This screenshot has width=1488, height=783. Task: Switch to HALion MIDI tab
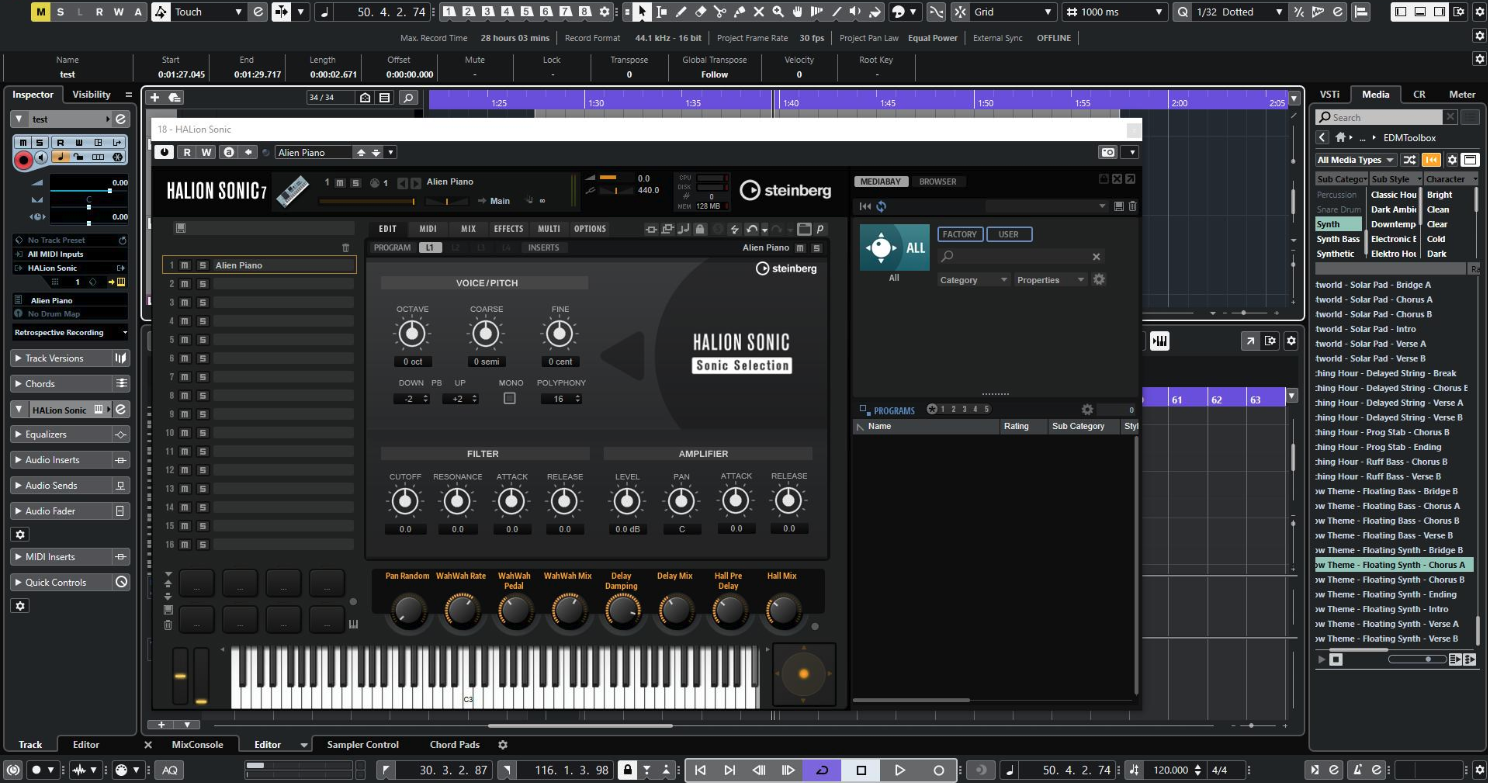pos(428,229)
